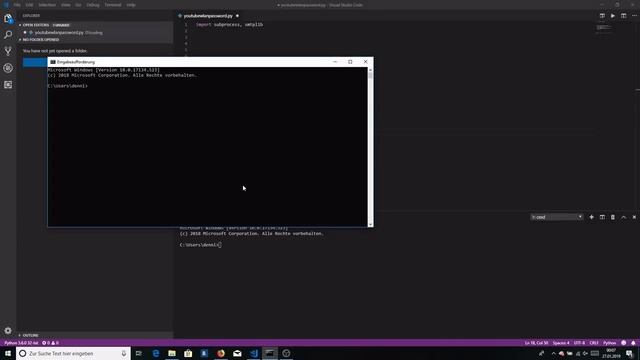The height and width of the screenshot is (360, 640).
Task: Click the blue Open Folder button
Action: pyautogui.click(x=35, y=62)
